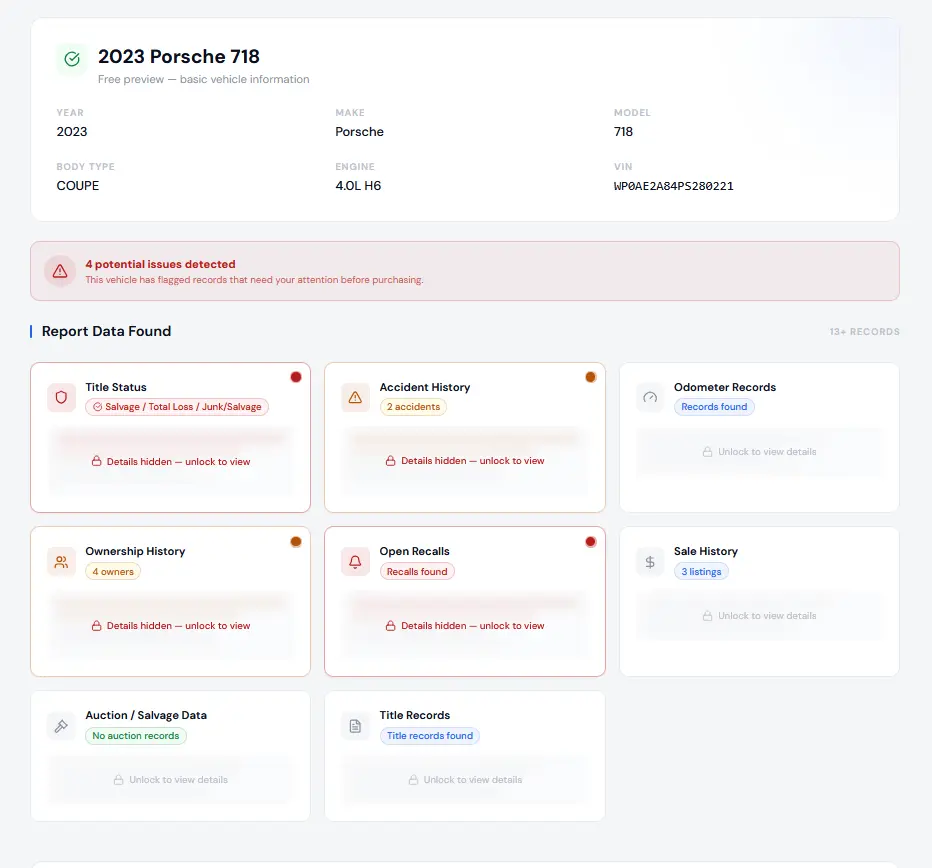Click the orange status dot on Accident History card

[590, 377]
